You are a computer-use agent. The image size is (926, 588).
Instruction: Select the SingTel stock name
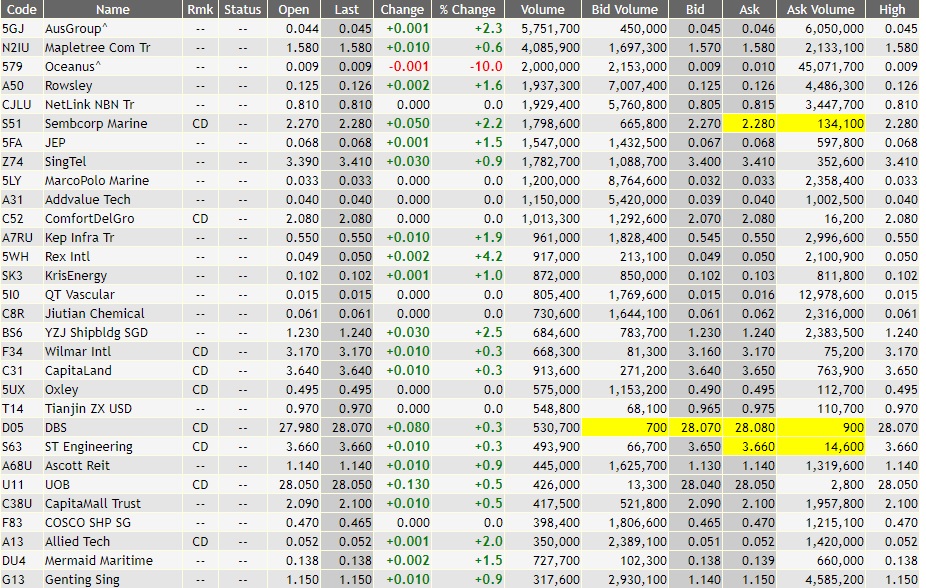point(66,162)
